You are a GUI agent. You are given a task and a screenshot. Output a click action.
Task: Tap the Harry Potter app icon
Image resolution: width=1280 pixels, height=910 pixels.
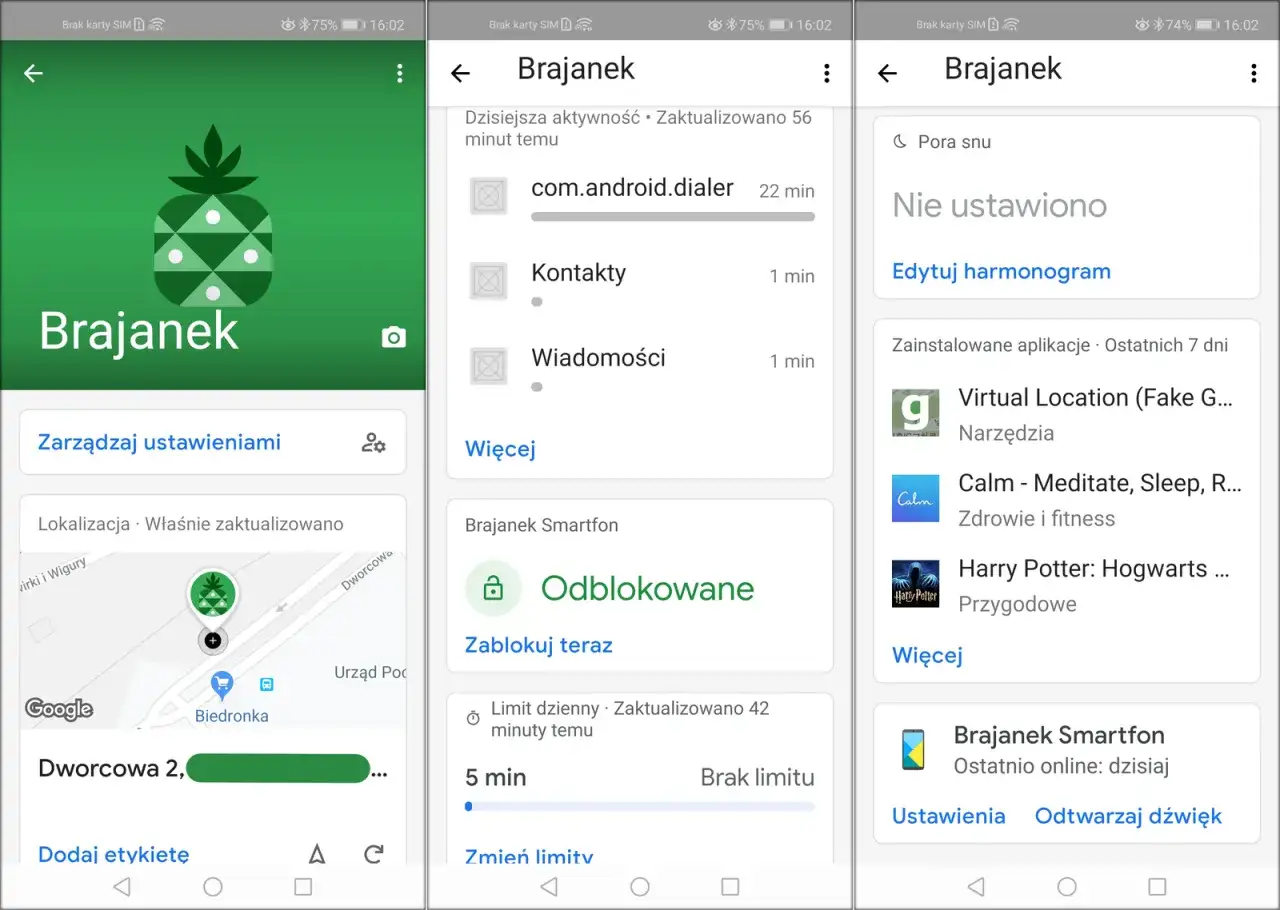[915, 584]
